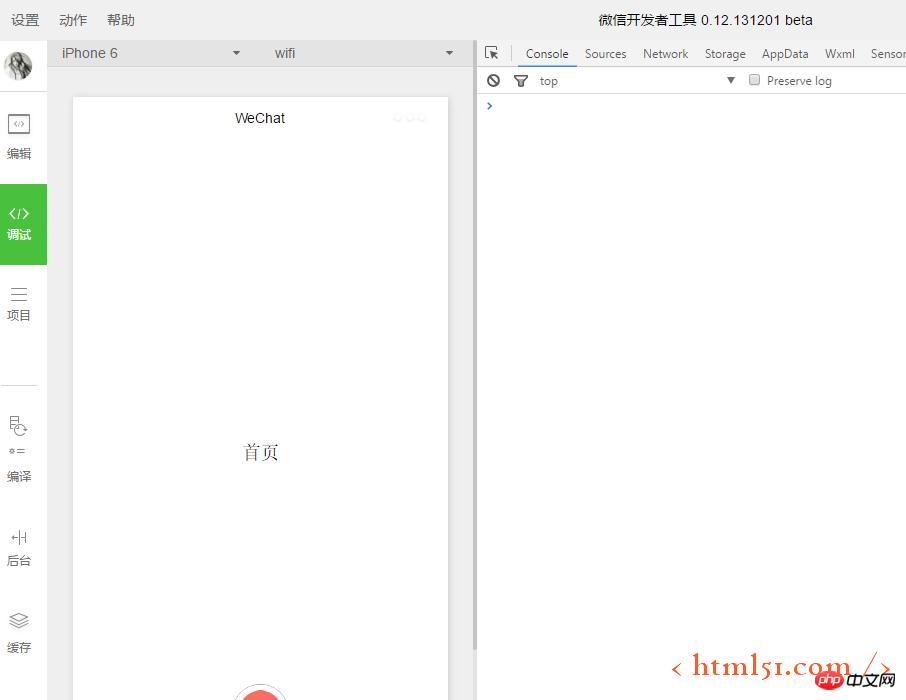The image size is (906, 700).
Task: Click the console input prompt line
Action: (x=600, y=105)
